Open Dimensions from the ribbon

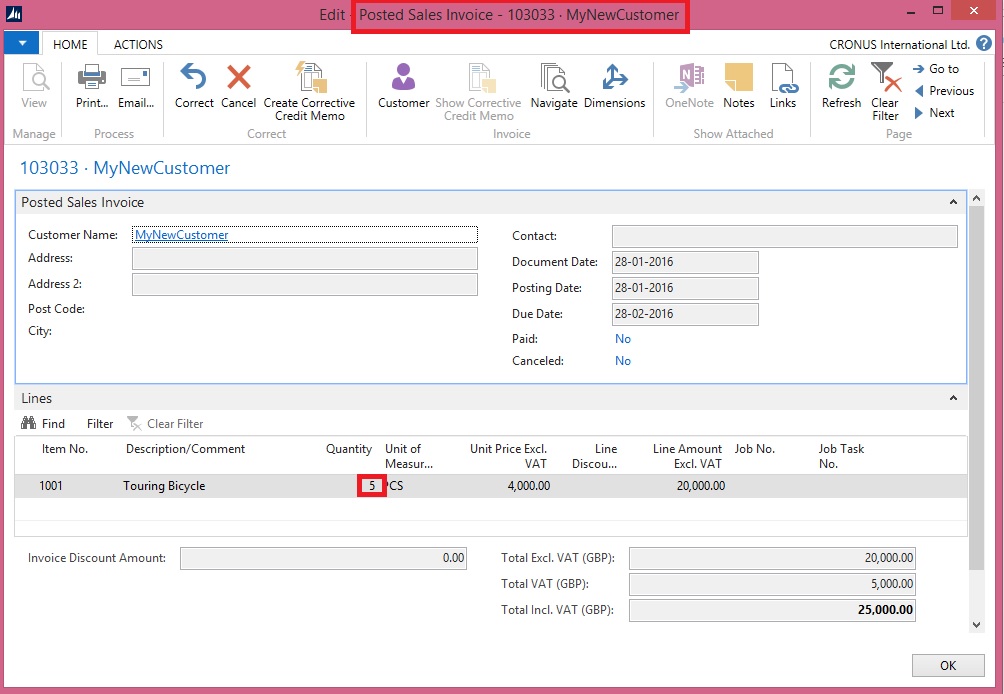pyautogui.click(x=614, y=78)
